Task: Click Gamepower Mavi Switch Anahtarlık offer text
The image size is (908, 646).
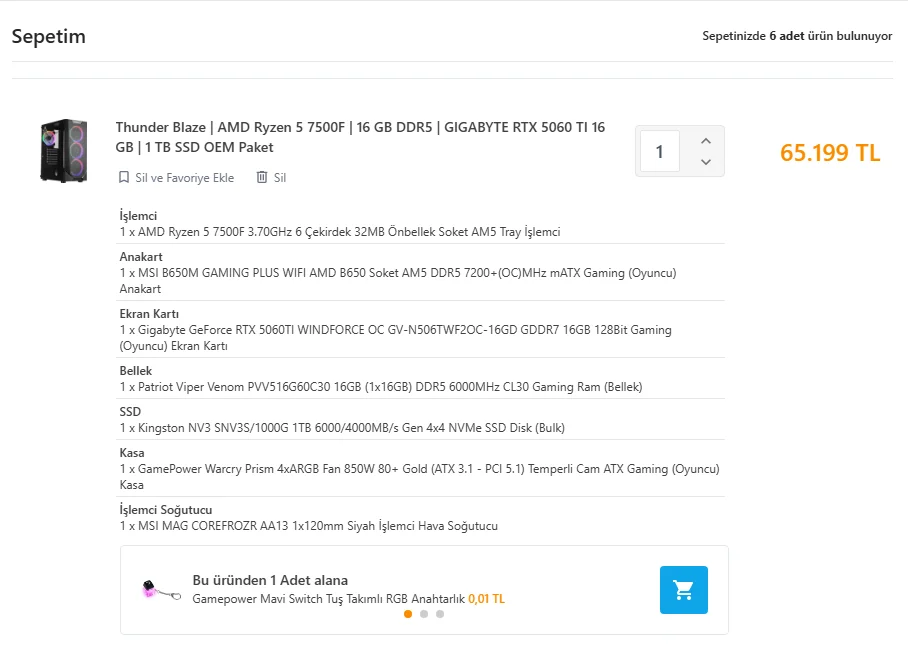Action: 328,599
